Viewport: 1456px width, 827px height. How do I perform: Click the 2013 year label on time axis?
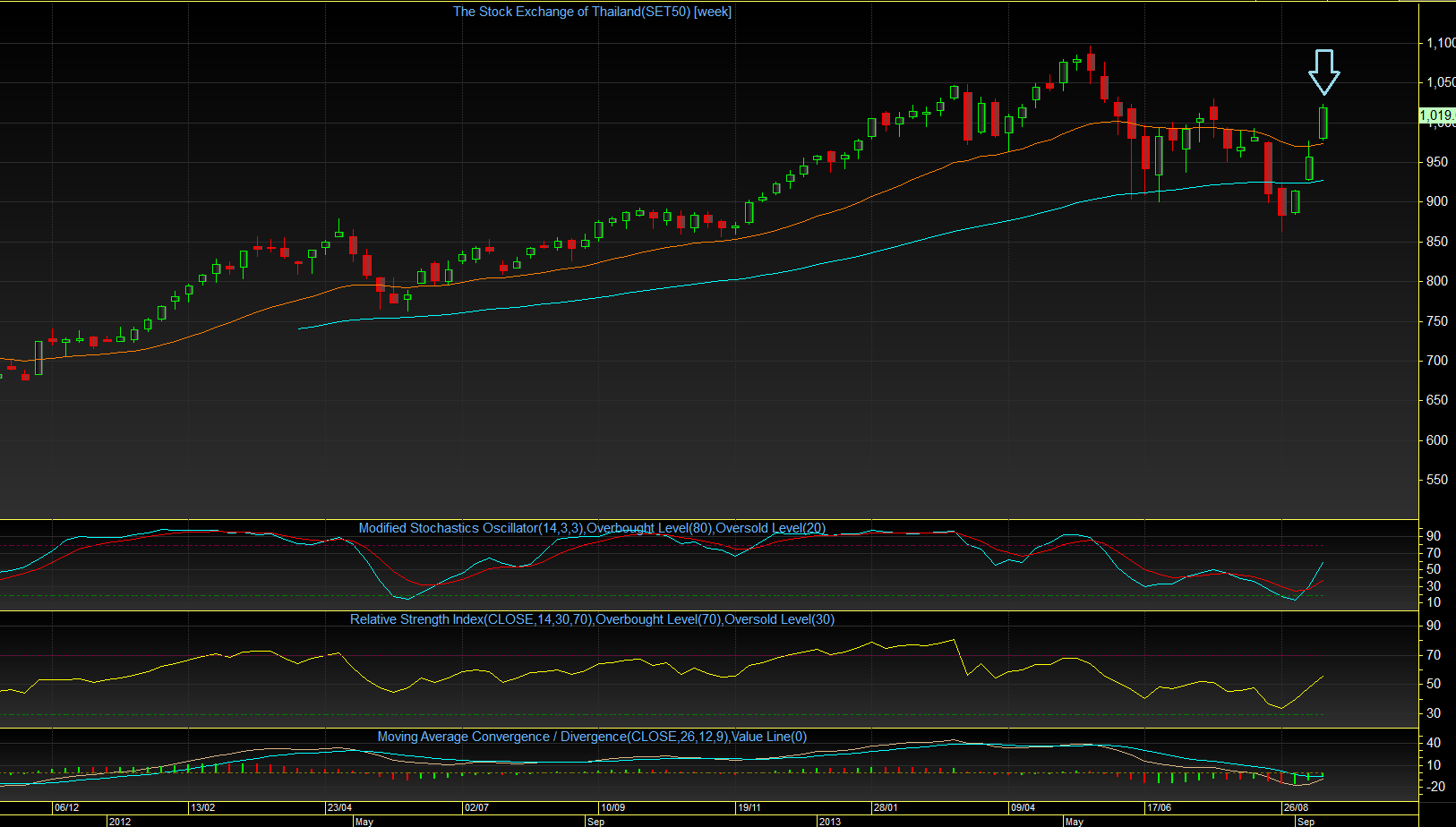click(x=830, y=822)
